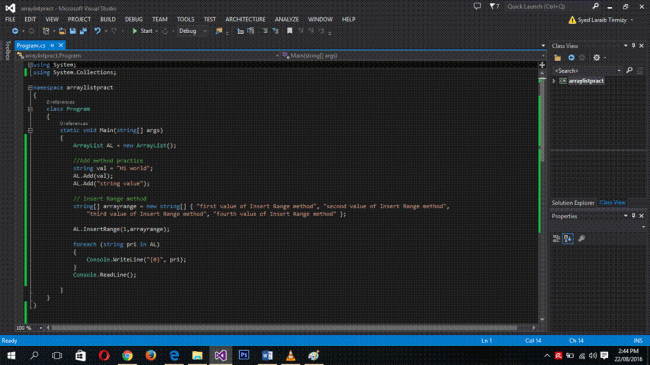Open the Properties window position dropdown
650x365 pixels.
626,216
